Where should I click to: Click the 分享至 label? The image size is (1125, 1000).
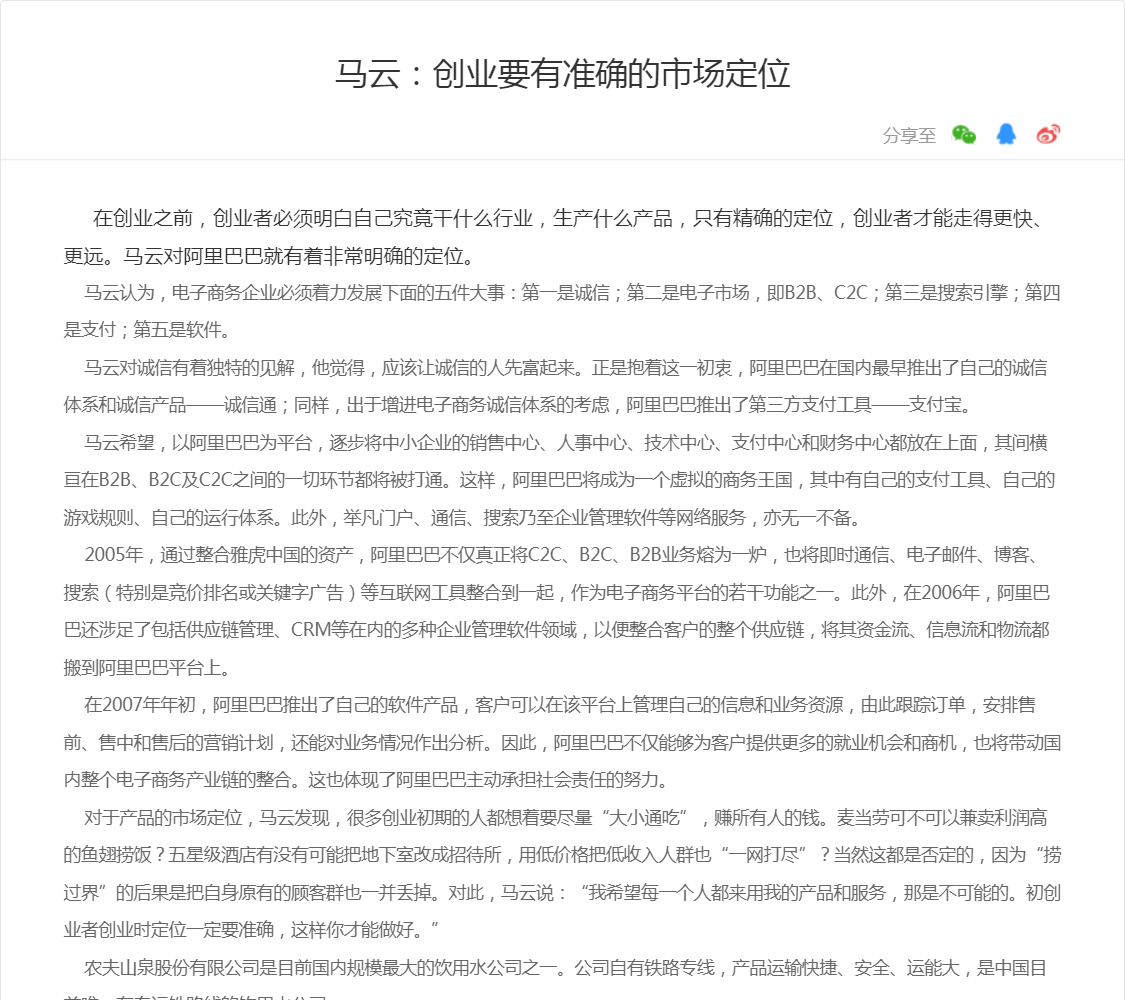coord(909,135)
